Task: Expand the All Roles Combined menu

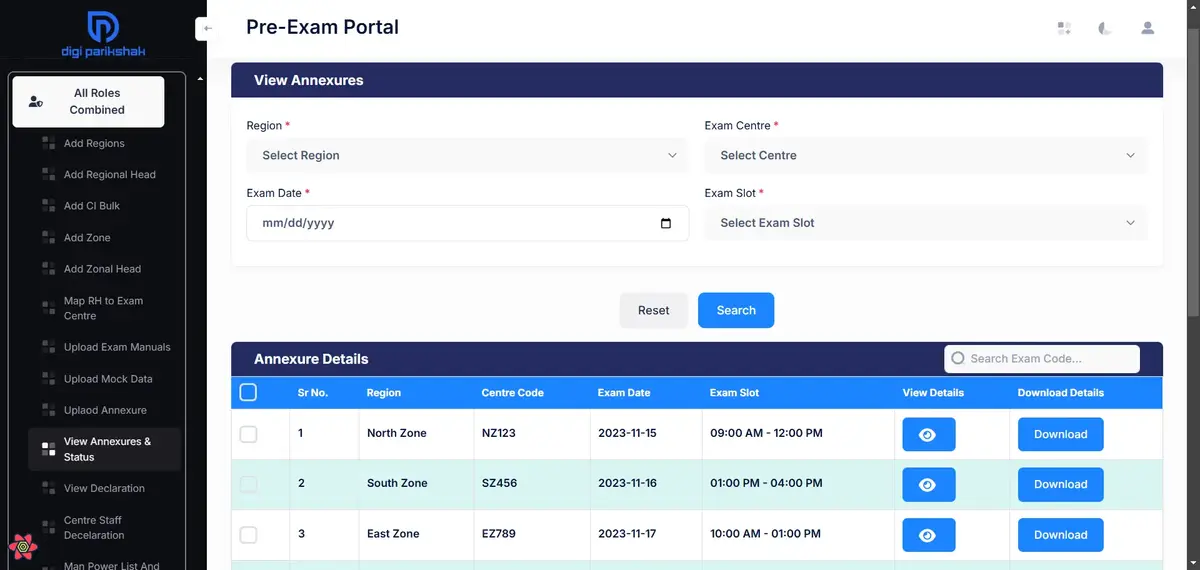Action: pos(88,102)
